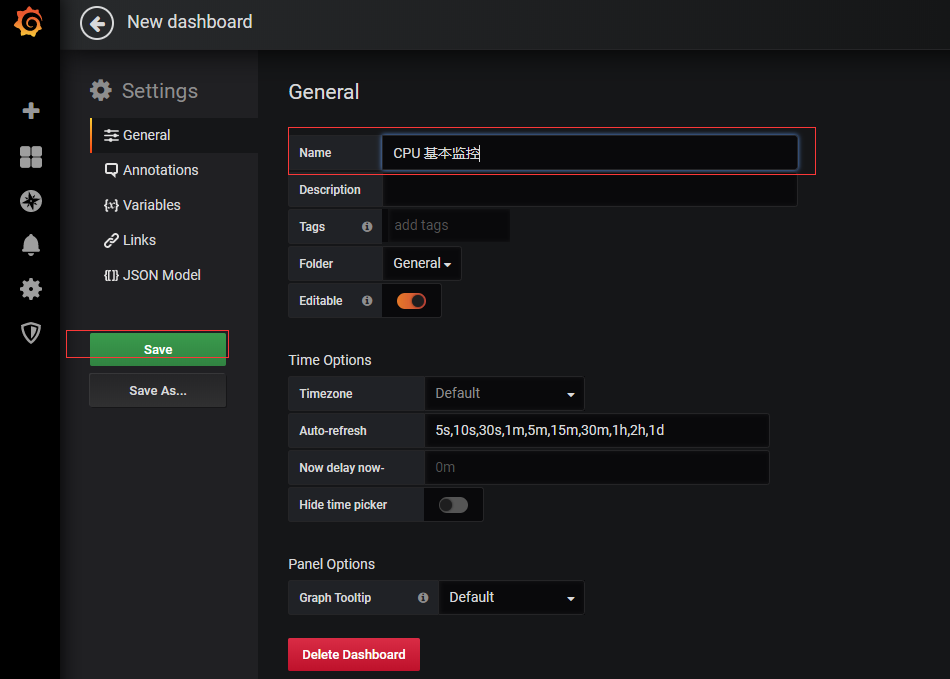Open the Folder General dropdown

422,263
